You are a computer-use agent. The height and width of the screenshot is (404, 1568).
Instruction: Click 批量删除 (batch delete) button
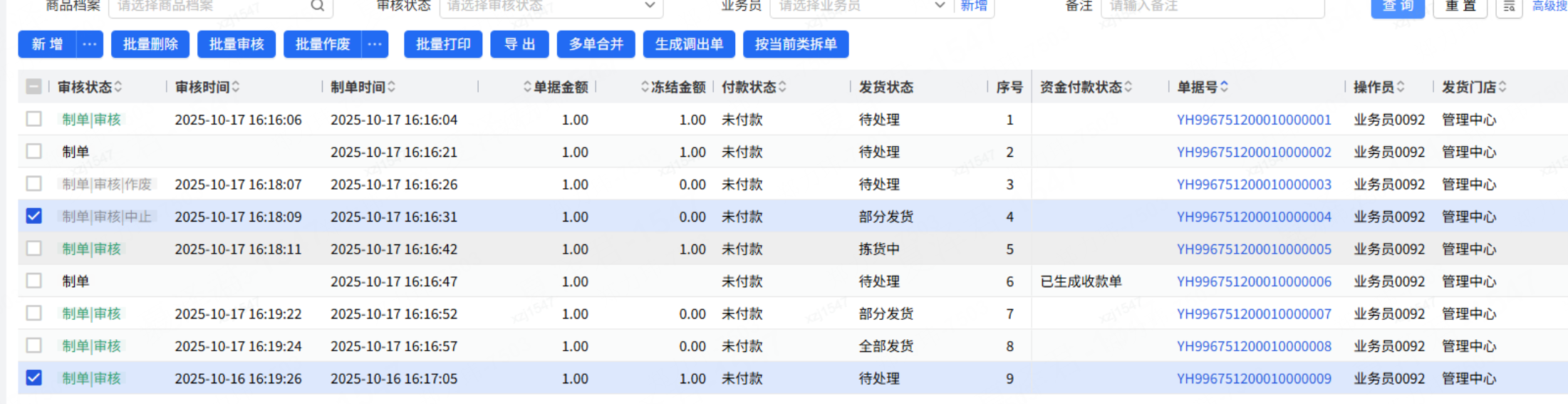tap(150, 44)
